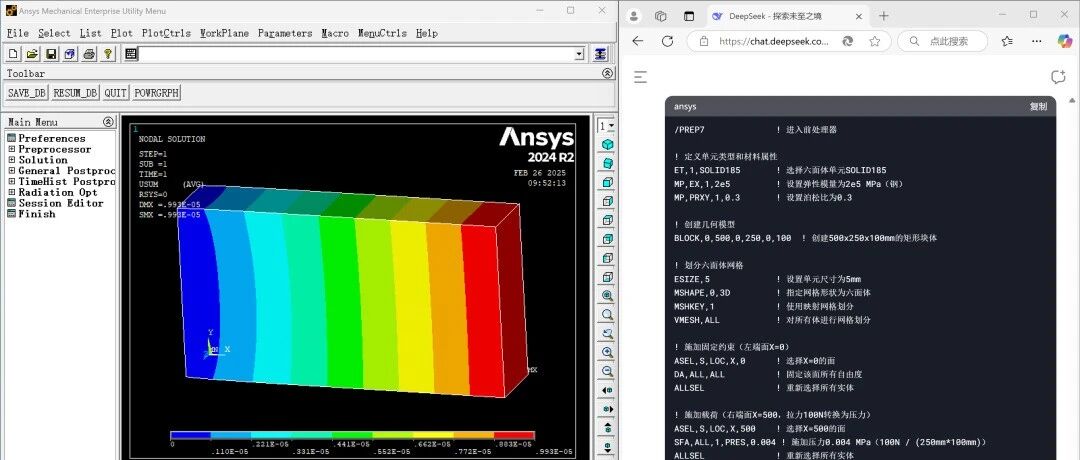Click the Edge address bar URL

click(774, 41)
